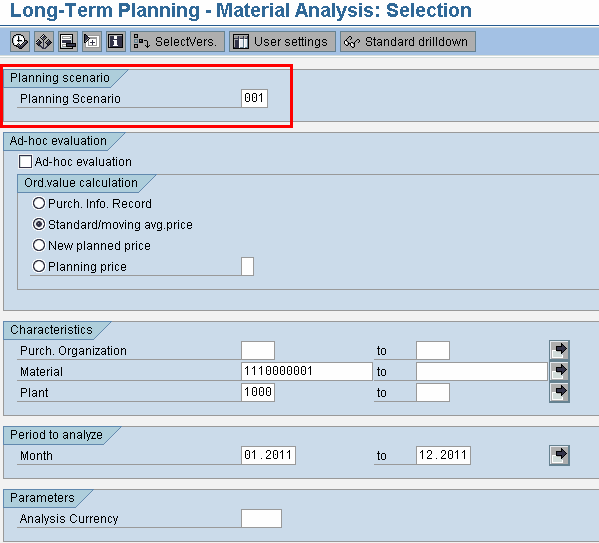Click the Information icon in toolbar
599x543 pixels.
click(115, 41)
